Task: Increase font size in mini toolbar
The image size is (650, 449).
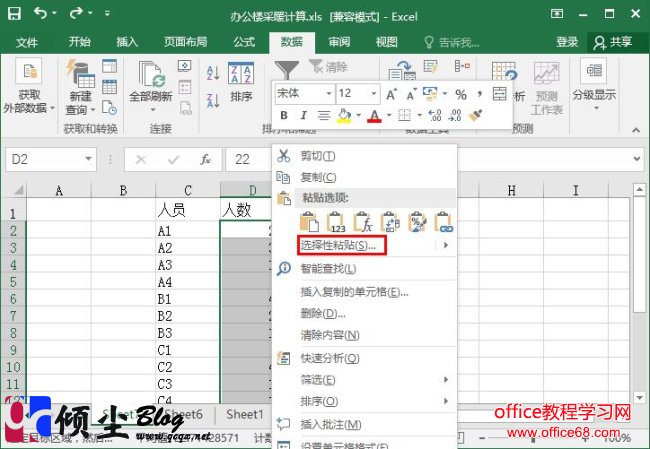Action: 391,94
